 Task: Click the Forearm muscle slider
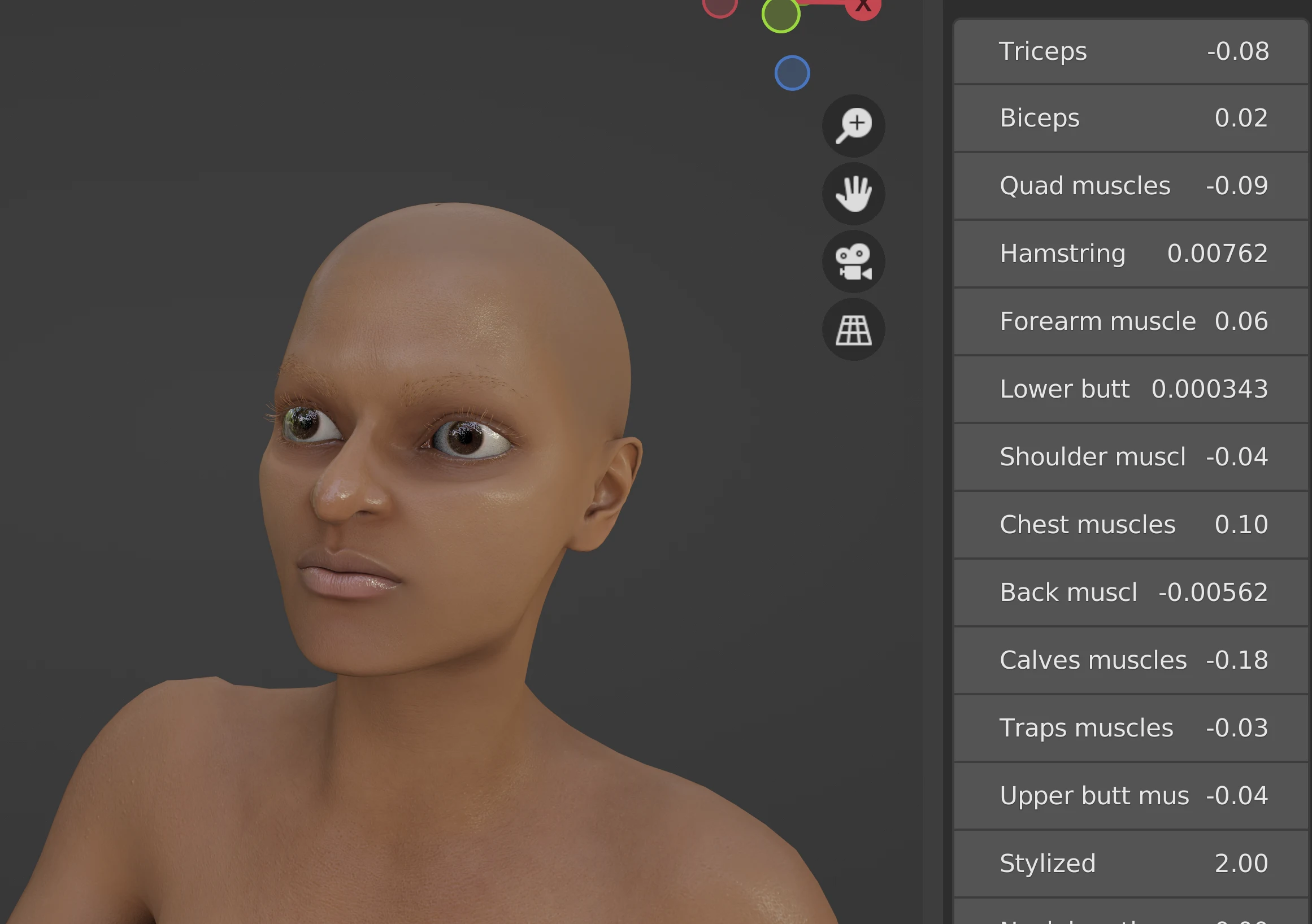pos(1131,322)
